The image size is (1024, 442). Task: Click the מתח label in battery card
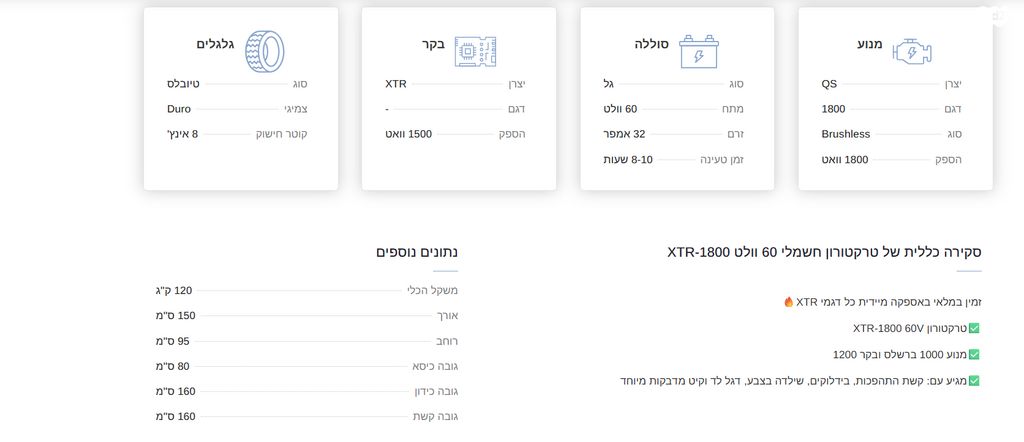point(733,109)
